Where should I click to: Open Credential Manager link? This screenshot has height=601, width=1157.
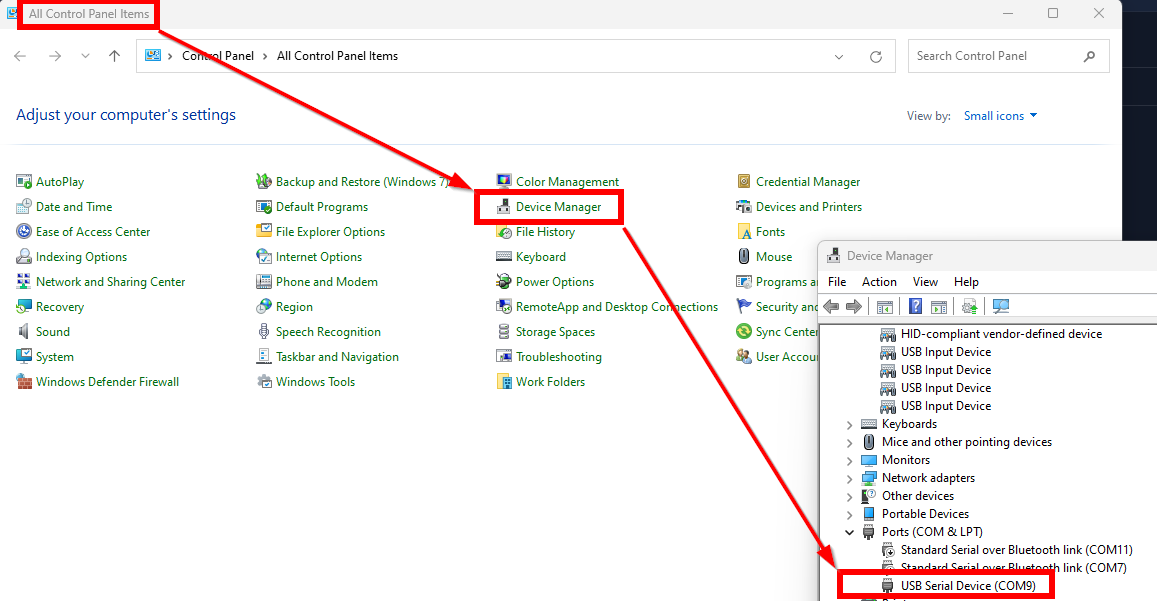tap(807, 182)
